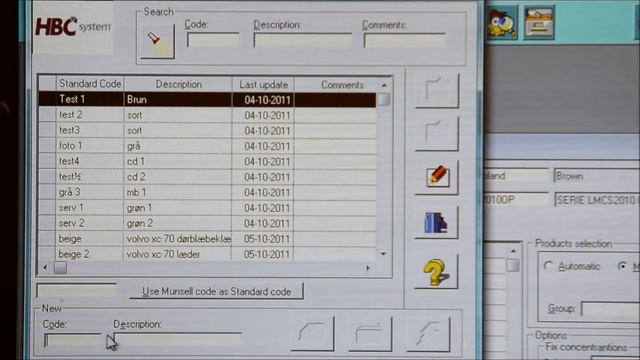Click the middle disabled button in New section

click(371, 334)
